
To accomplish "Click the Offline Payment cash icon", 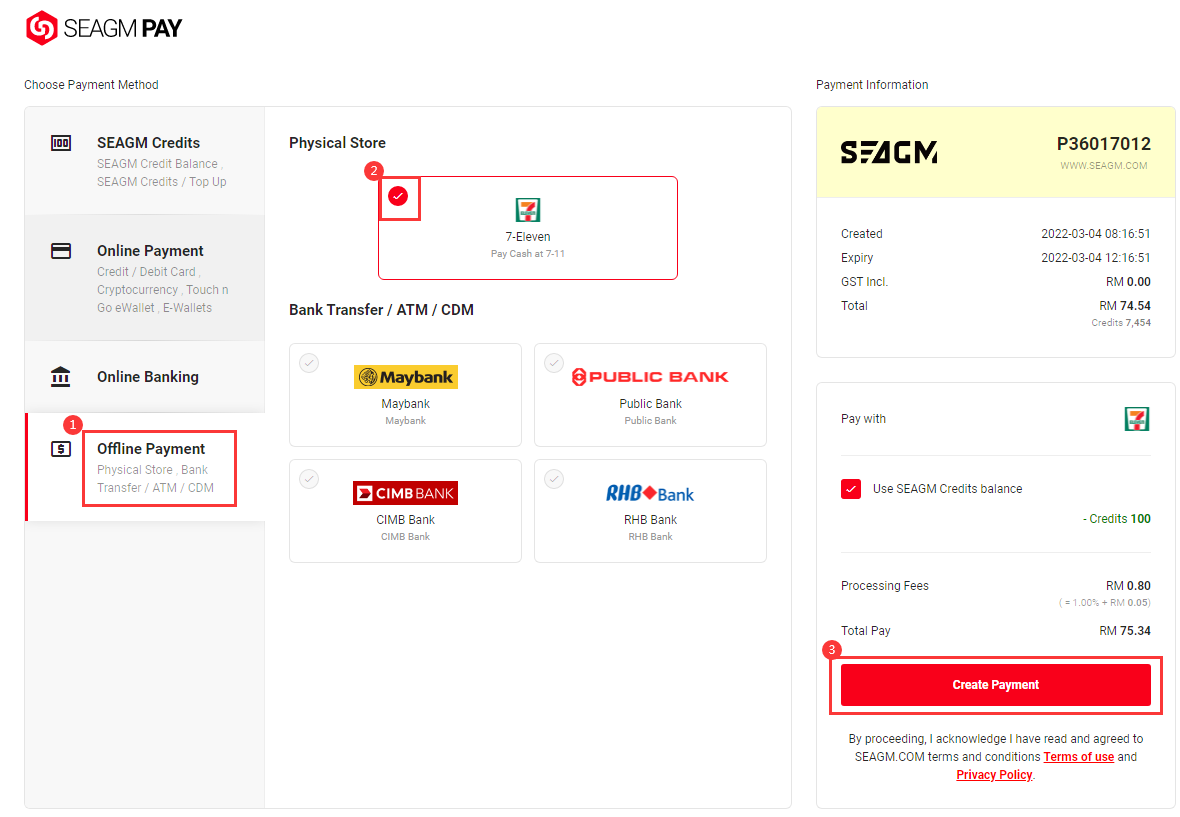I will pos(61,449).
